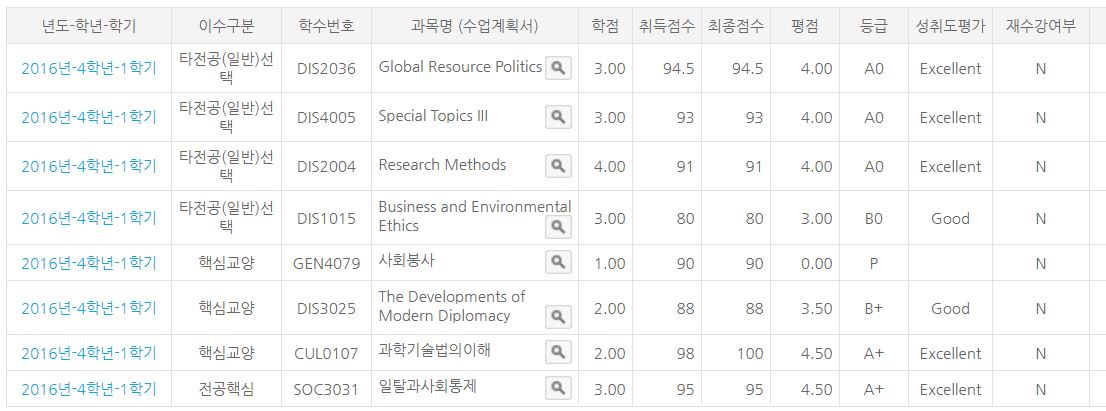Select course name Global Resource Politics
Viewport: 1106px width, 411px height.
(x=460, y=67)
